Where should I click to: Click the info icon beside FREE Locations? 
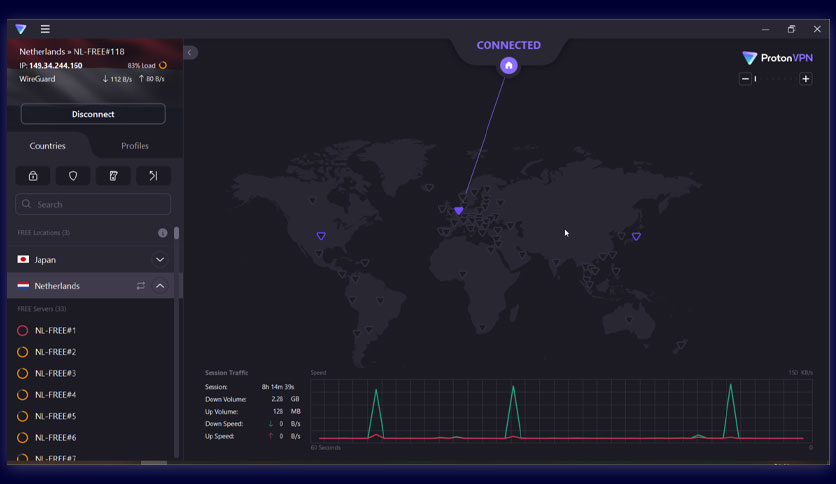click(x=163, y=233)
